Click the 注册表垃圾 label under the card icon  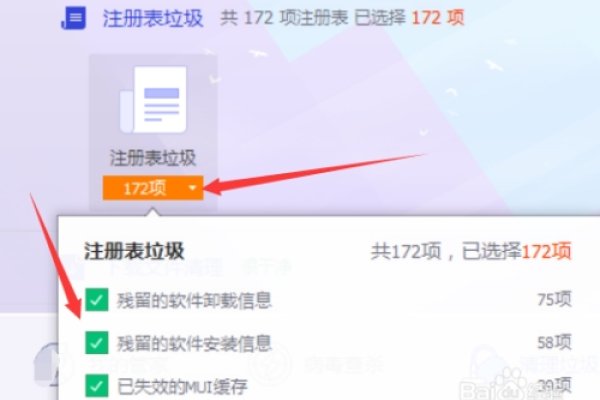tap(153, 158)
